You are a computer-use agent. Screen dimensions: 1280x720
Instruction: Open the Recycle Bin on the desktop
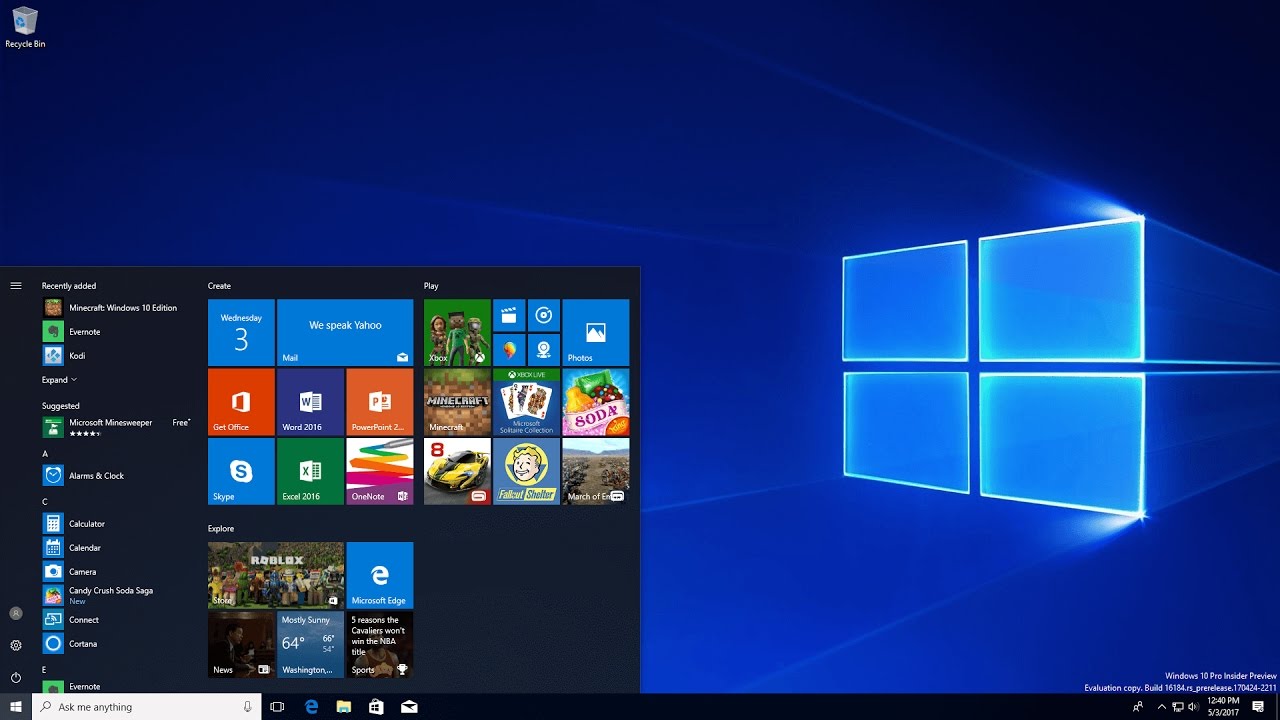click(25, 27)
